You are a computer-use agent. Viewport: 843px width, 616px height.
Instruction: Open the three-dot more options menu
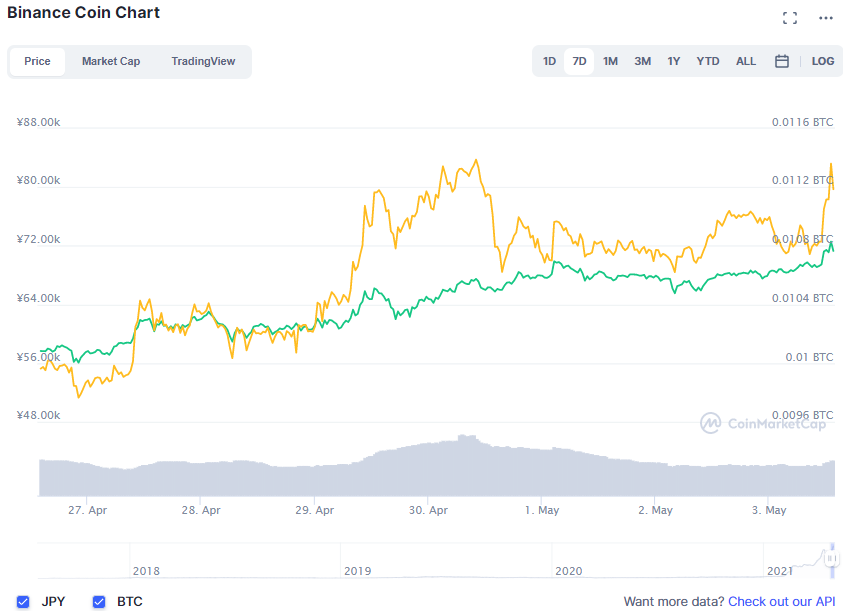coord(826,18)
